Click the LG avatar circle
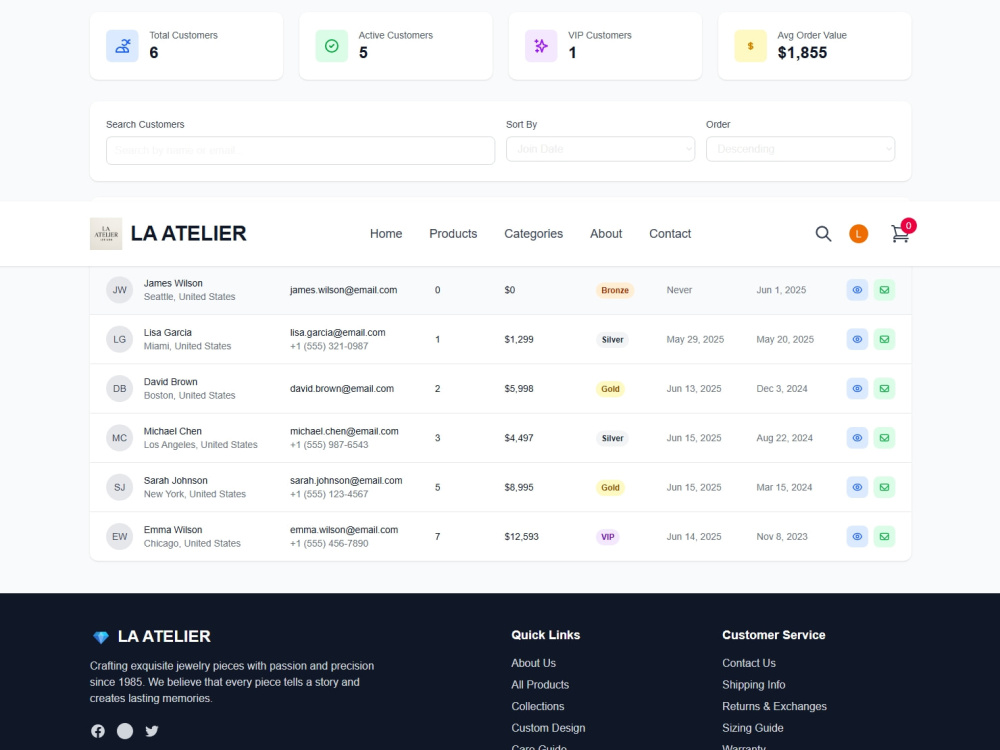This screenshot has width=1000, height=750. (x=119, y=339)
